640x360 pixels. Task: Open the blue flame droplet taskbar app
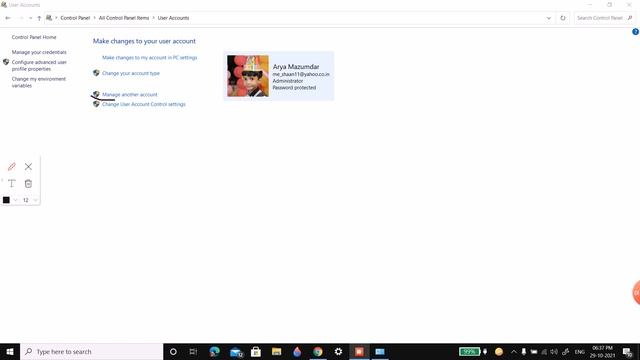pyautogui.click(x=297, y=351)
